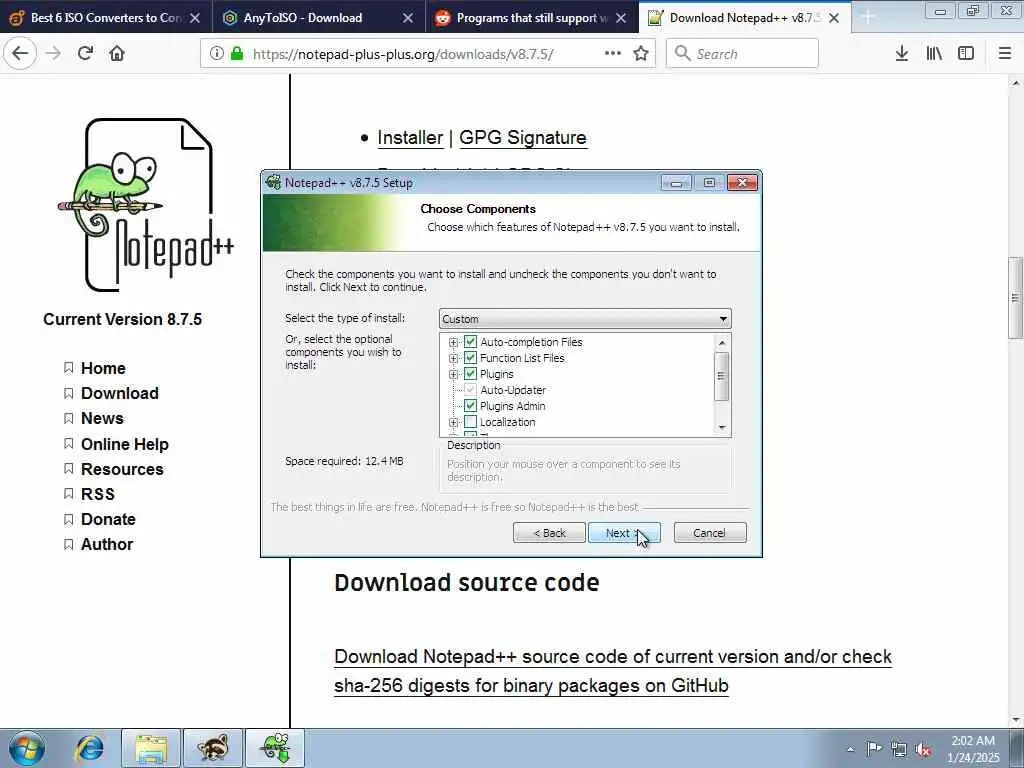Click the browser forward arrow

point(54,54)
